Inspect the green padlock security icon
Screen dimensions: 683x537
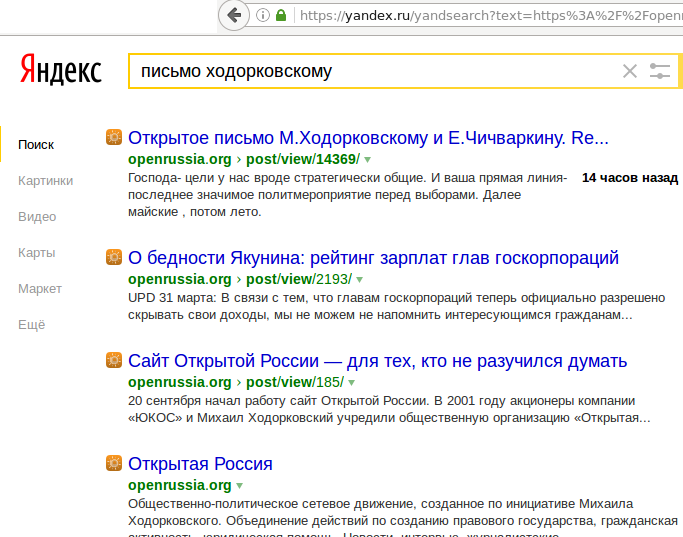click(281, 15)
